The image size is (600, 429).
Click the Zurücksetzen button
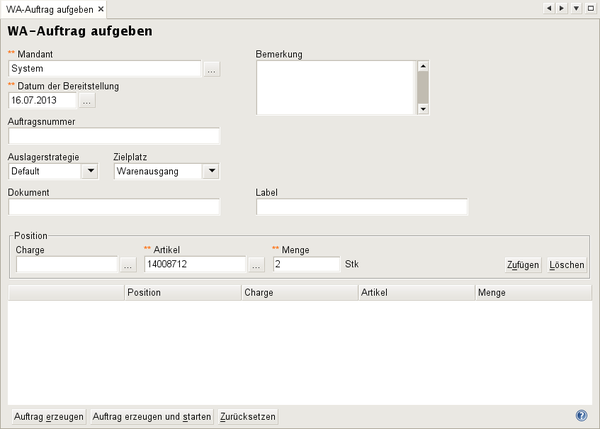[248, 416]
